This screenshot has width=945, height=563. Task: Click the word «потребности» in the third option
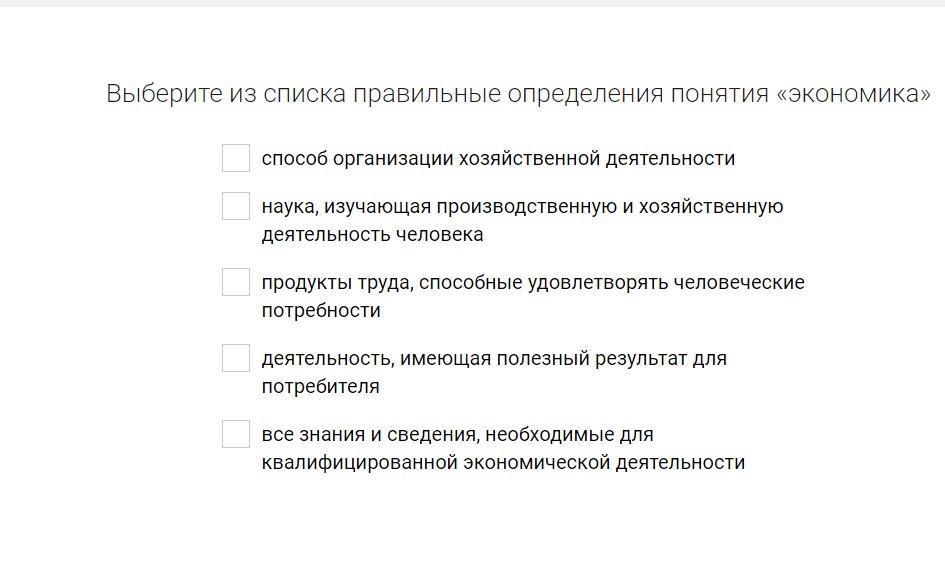[321, 310]
